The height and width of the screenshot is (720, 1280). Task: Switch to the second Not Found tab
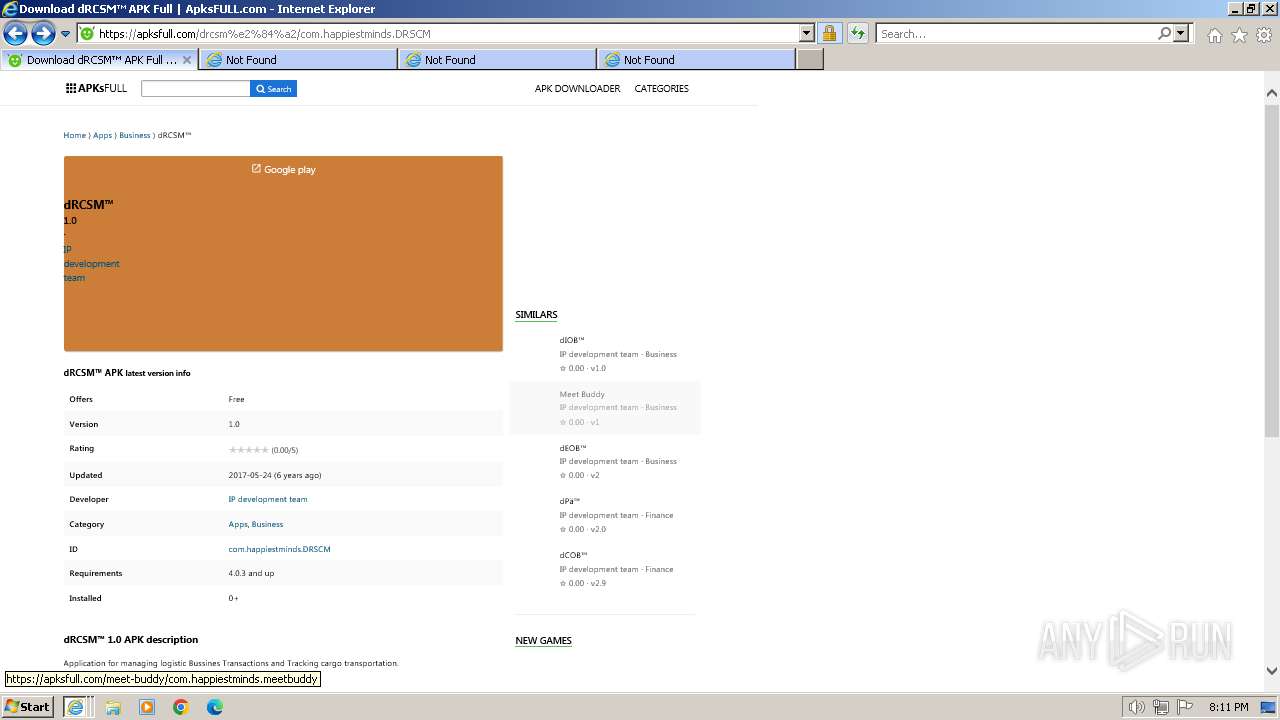[497, 60]
